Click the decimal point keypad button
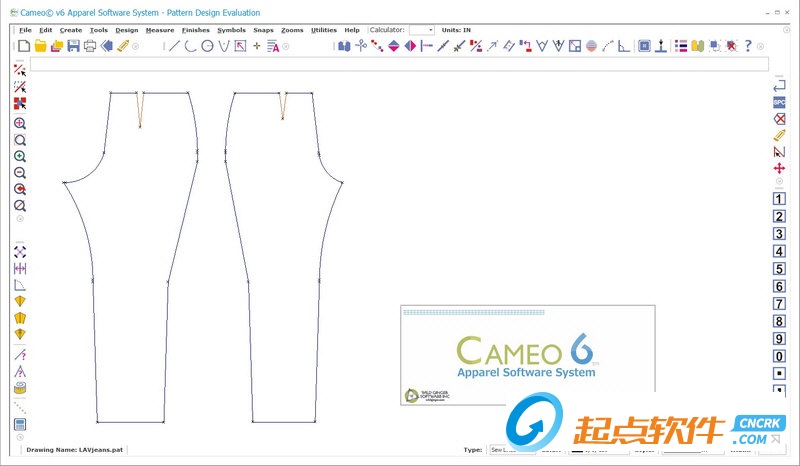The height and width of the screenshot is (466, 800). (779, 373)
